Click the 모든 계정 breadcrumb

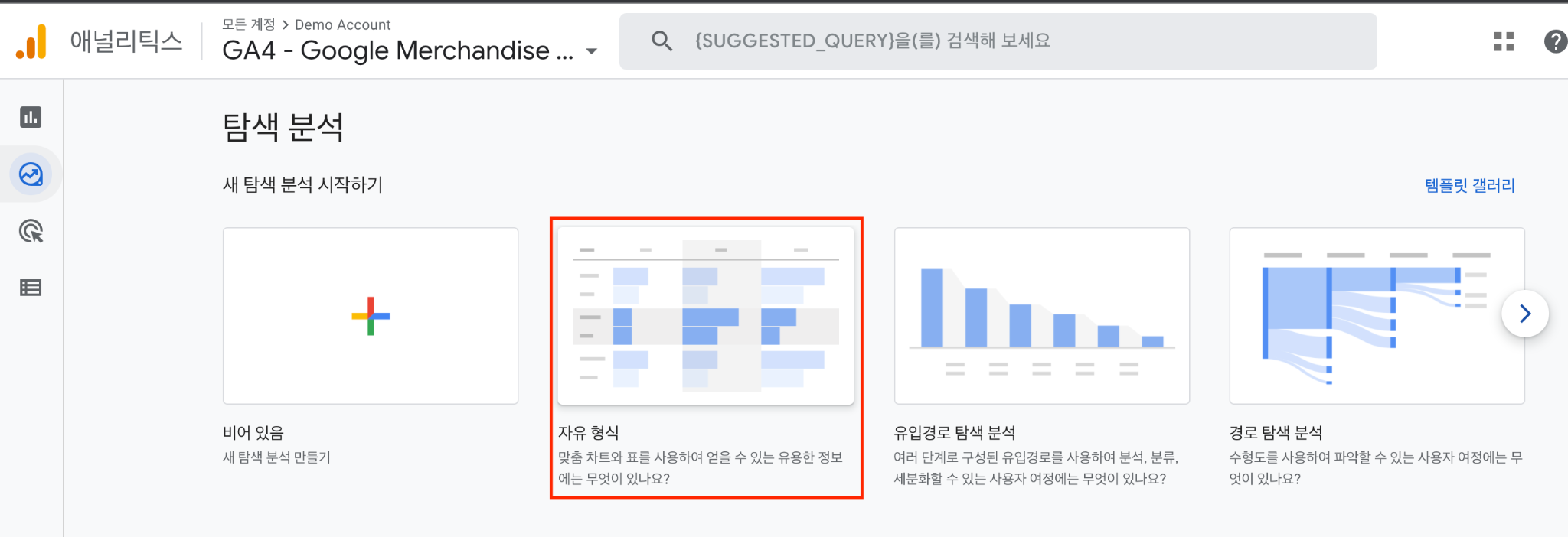coord(248,24)
